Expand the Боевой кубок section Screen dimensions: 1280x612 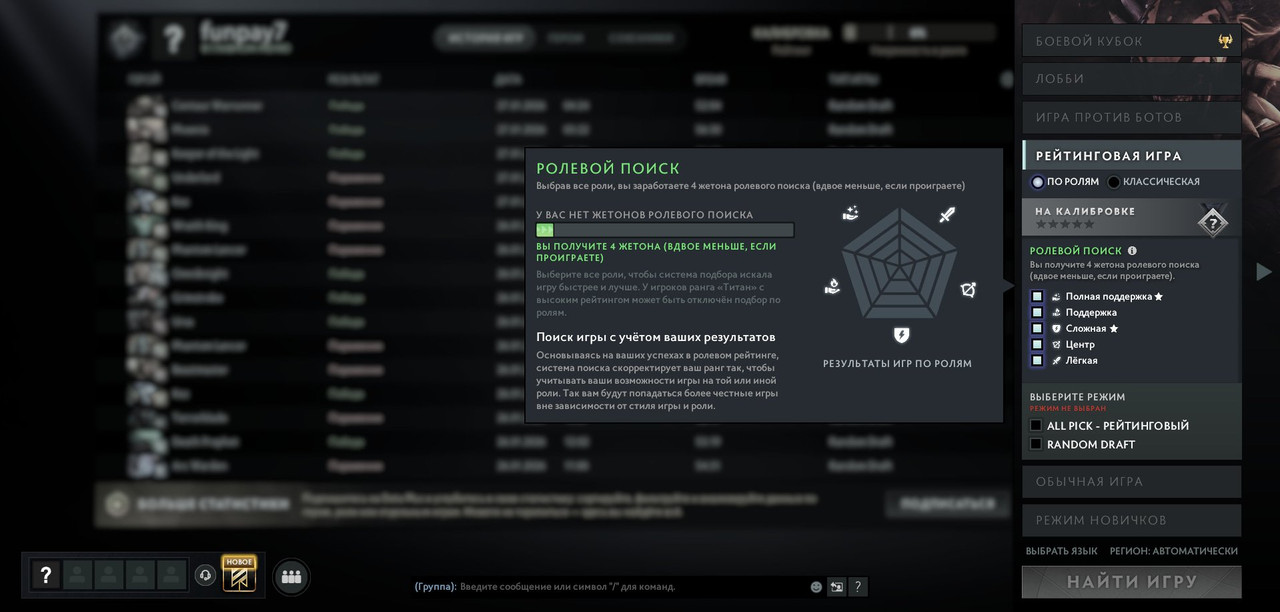coord(1131,41)
